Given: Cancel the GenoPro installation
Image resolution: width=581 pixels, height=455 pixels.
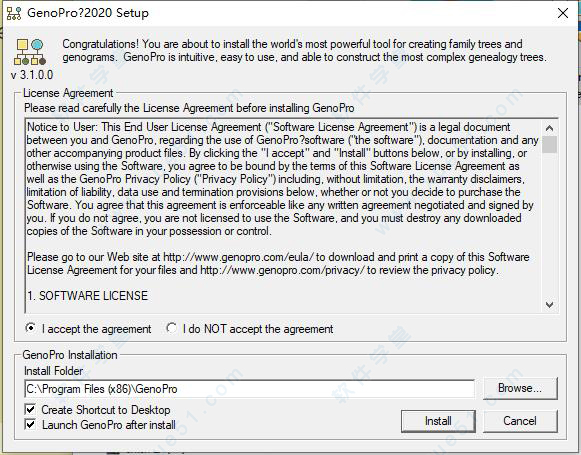Looking at the screenshot, I should [x=520, y=421].
